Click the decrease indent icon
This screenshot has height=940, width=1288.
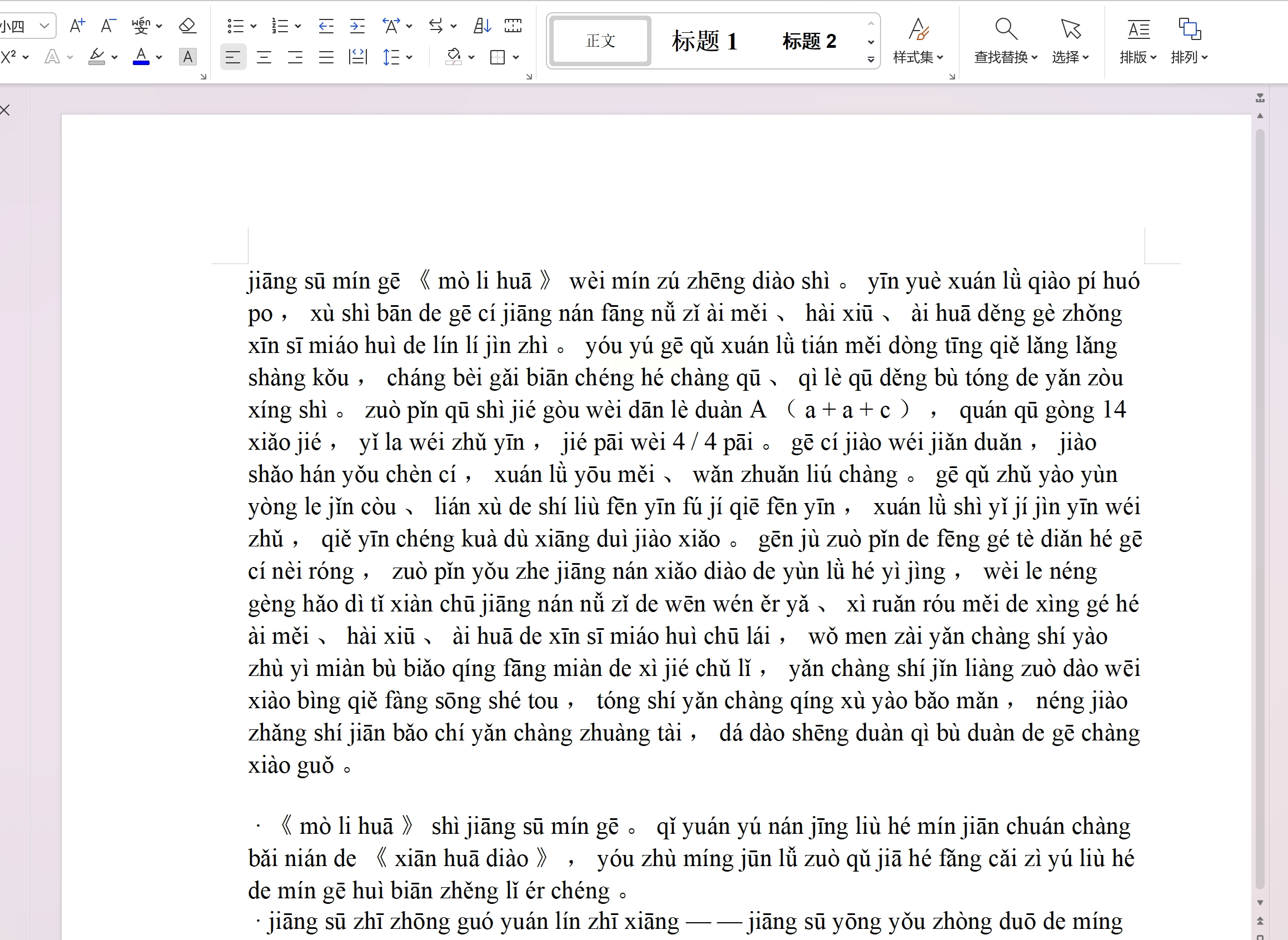click(x=326, y=26)
